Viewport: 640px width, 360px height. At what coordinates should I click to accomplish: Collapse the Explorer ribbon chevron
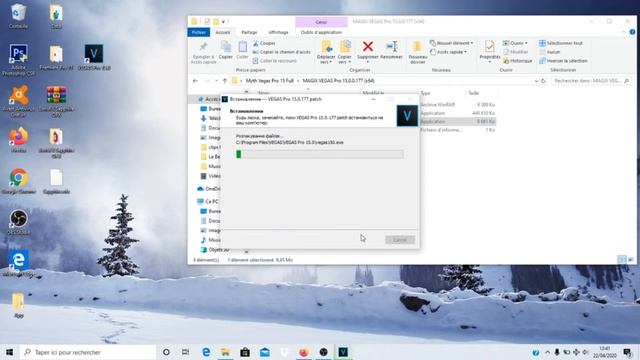(x=624, y=32)
